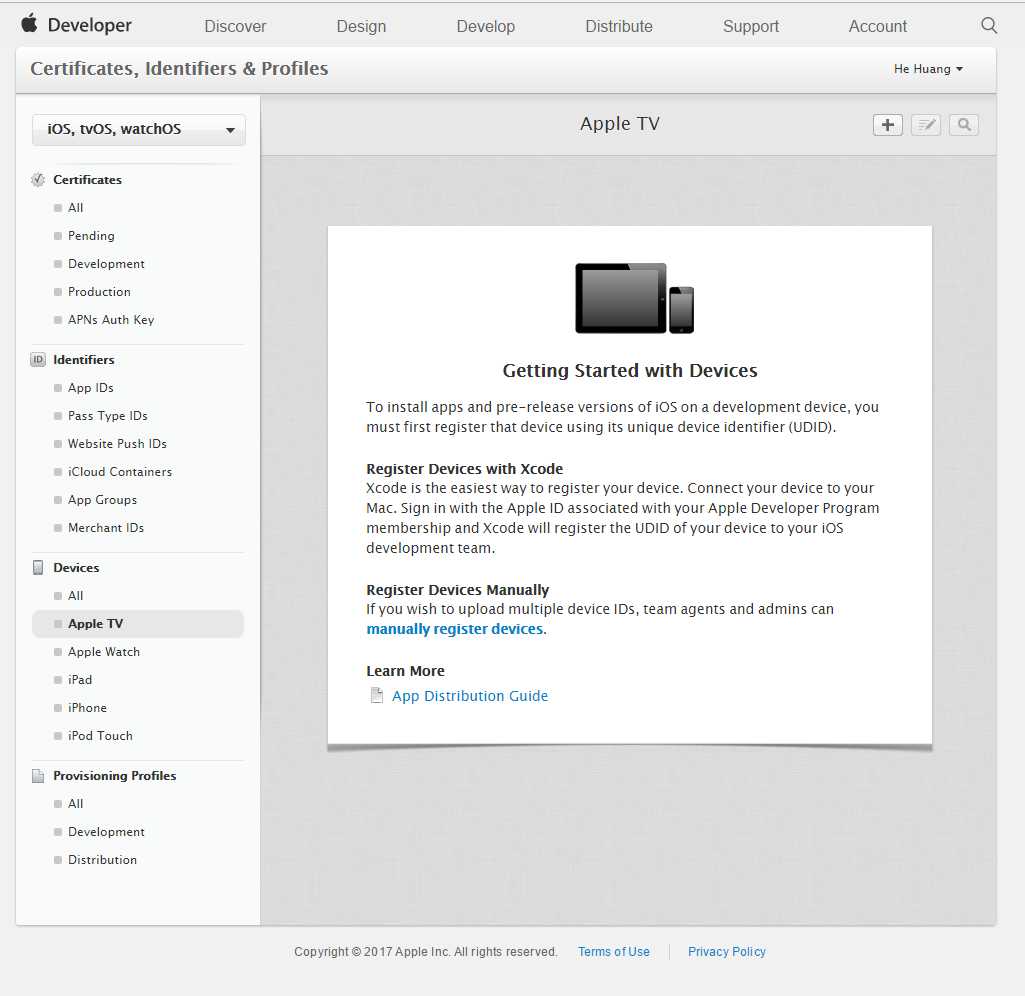Click the iPad and iPhone devices illustration
Viewport: 1025px width, 996px height.
click(x=634, y=298)
